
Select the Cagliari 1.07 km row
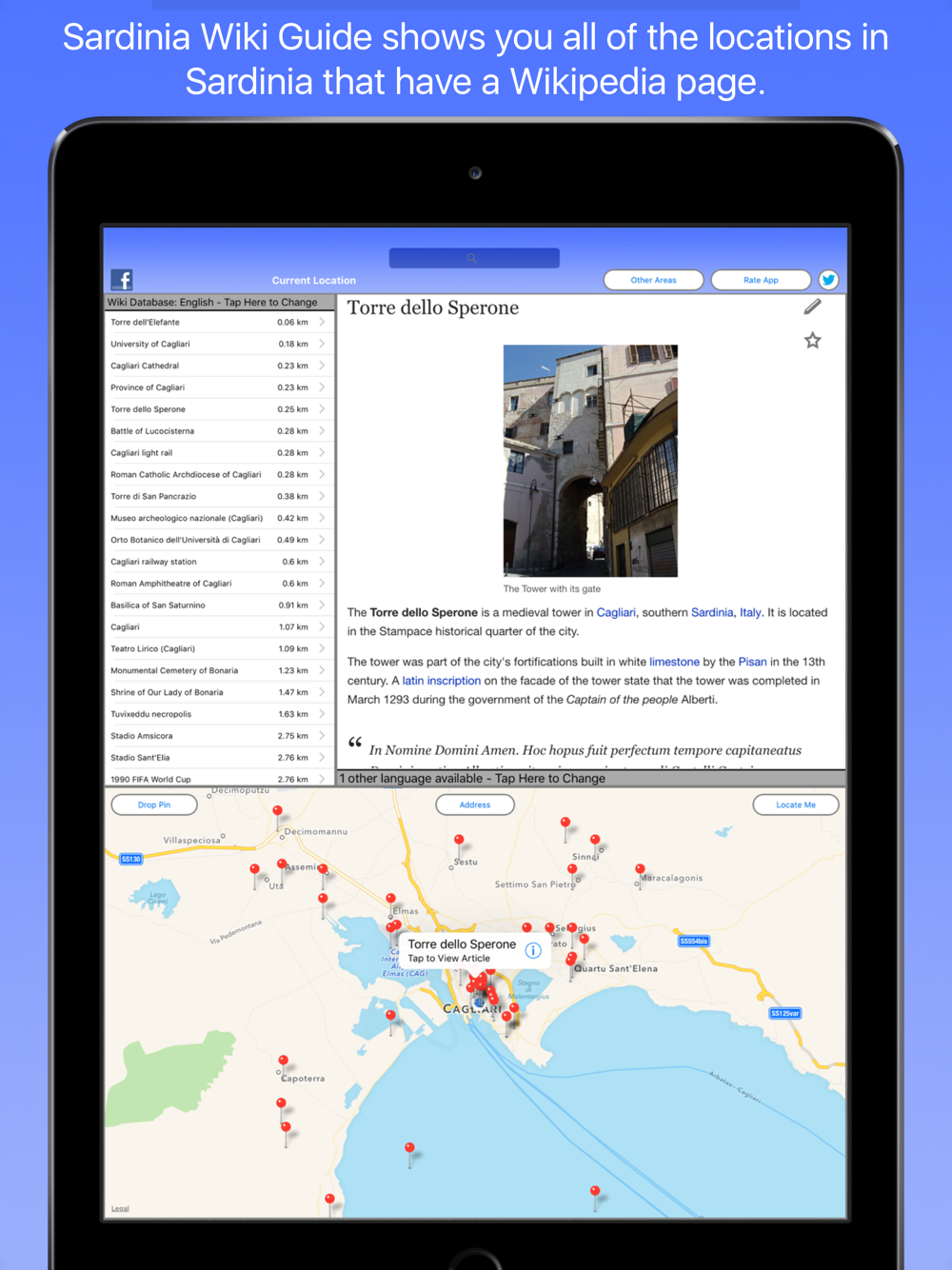(219, 627)
